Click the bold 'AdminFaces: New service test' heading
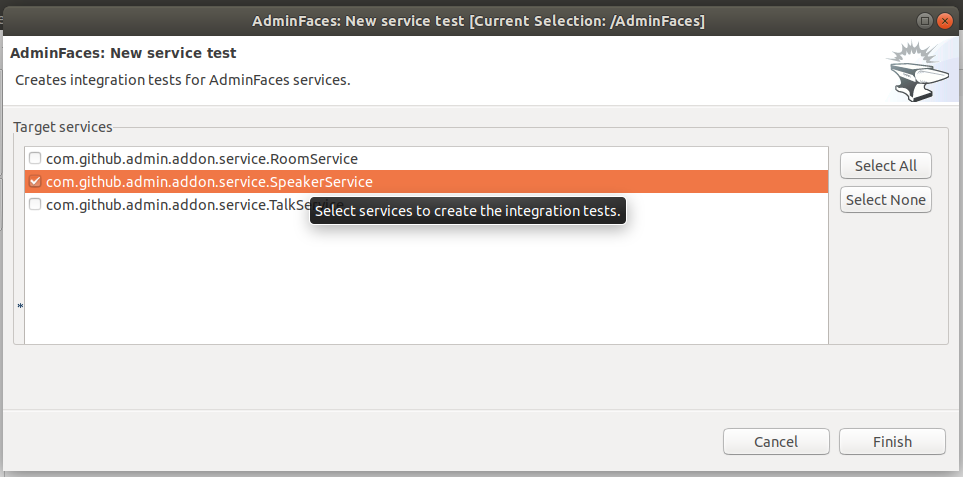Image resolution: width=963 pixels, height=477 pixels. click(x=123, y=53)
